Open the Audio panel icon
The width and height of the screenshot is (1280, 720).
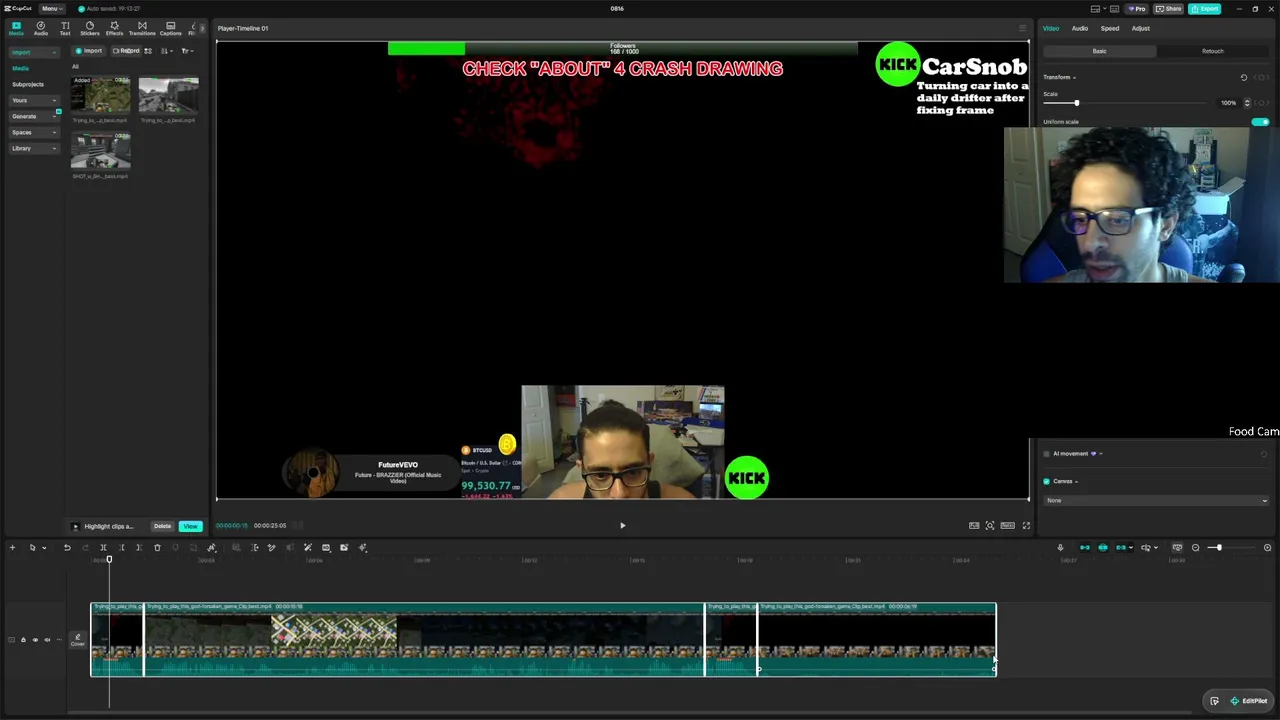pyautogui.click(x=41, y=28)
